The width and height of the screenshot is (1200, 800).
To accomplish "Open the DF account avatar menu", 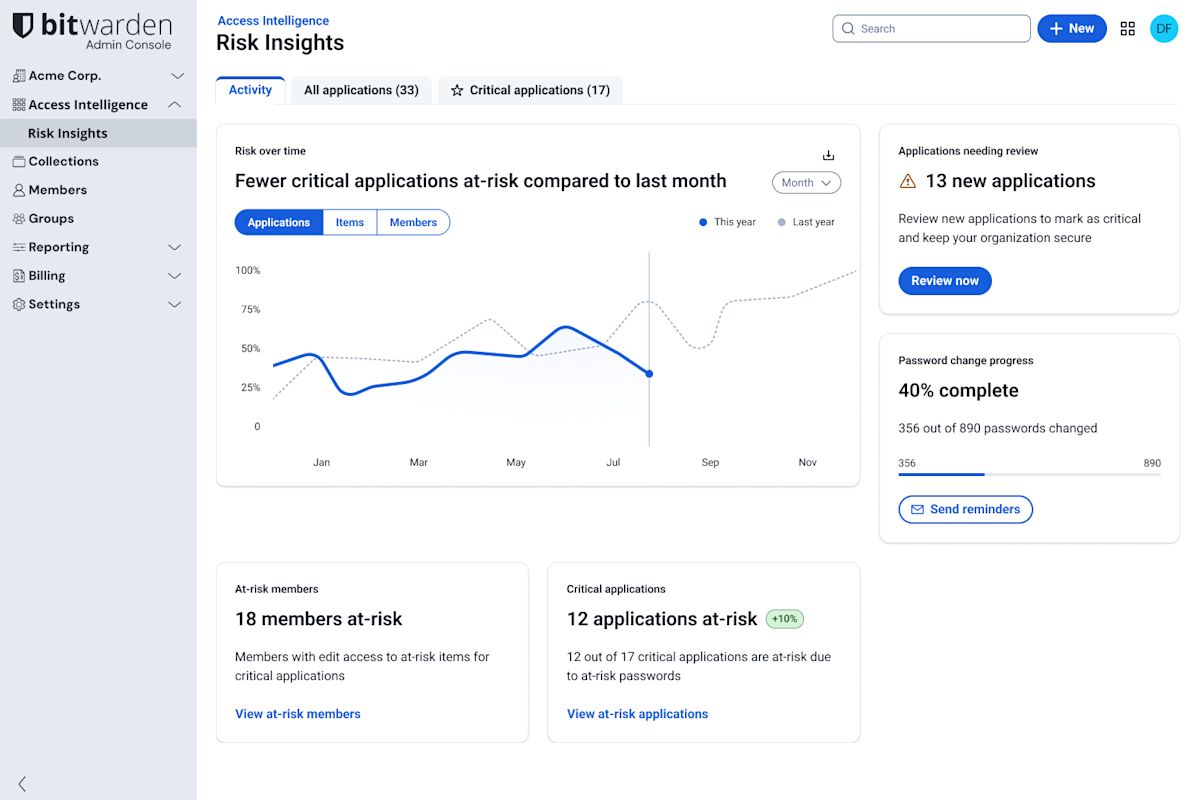I will (1164, 29).
